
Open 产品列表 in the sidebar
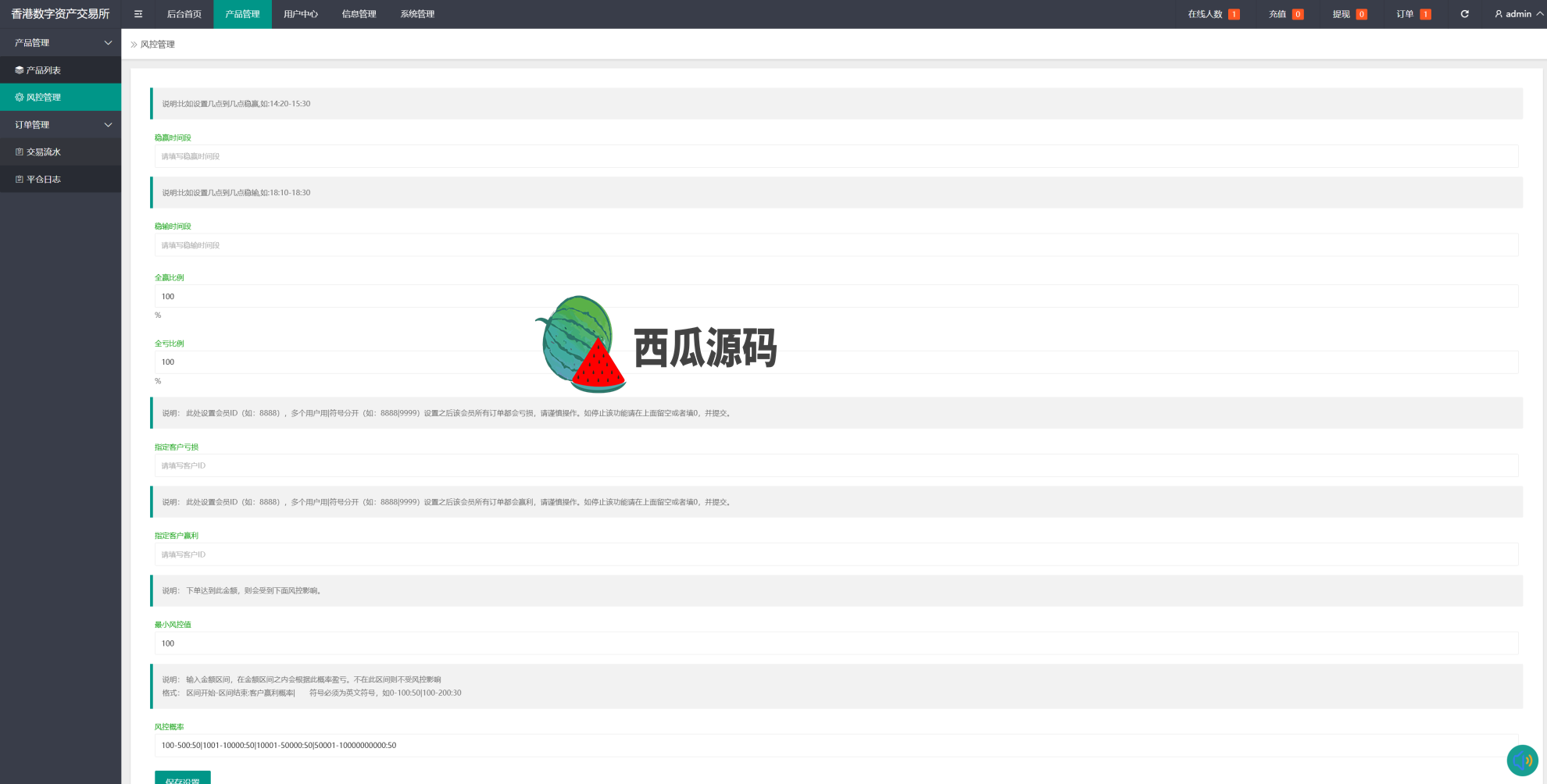coord(60,70)
